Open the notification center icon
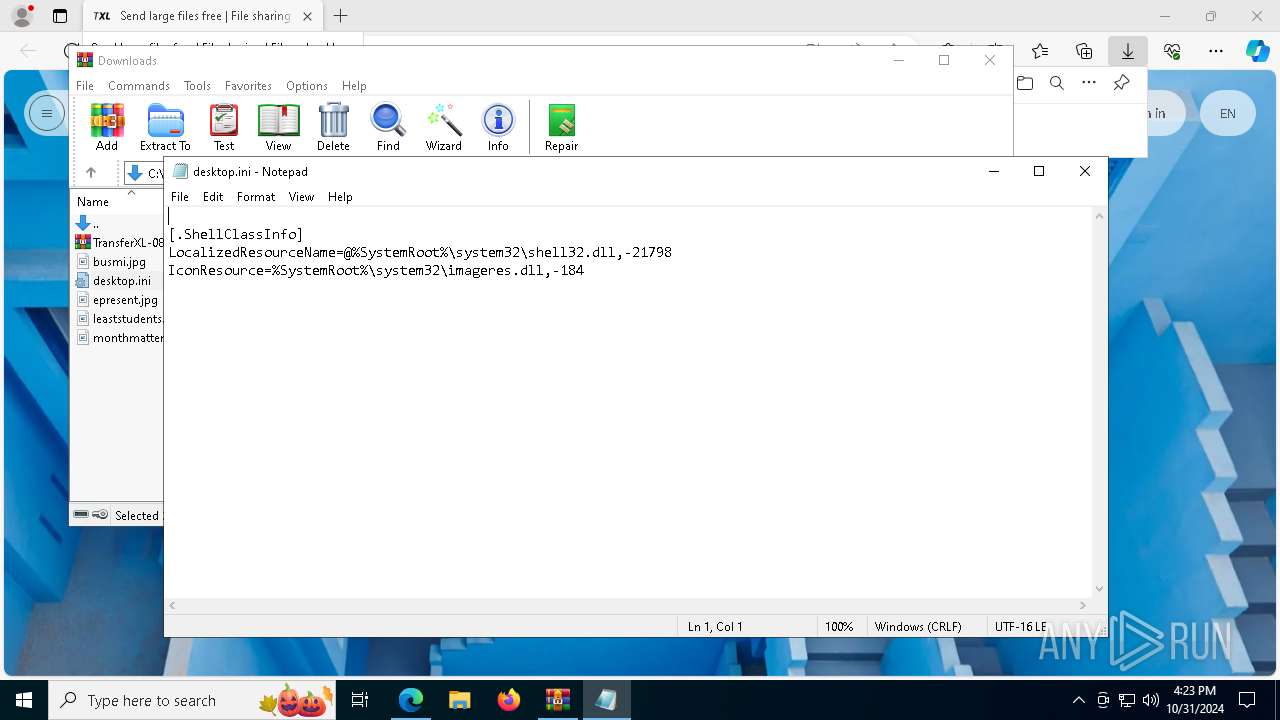This screenshot has width=1280, height=720. click(1247, 700)
